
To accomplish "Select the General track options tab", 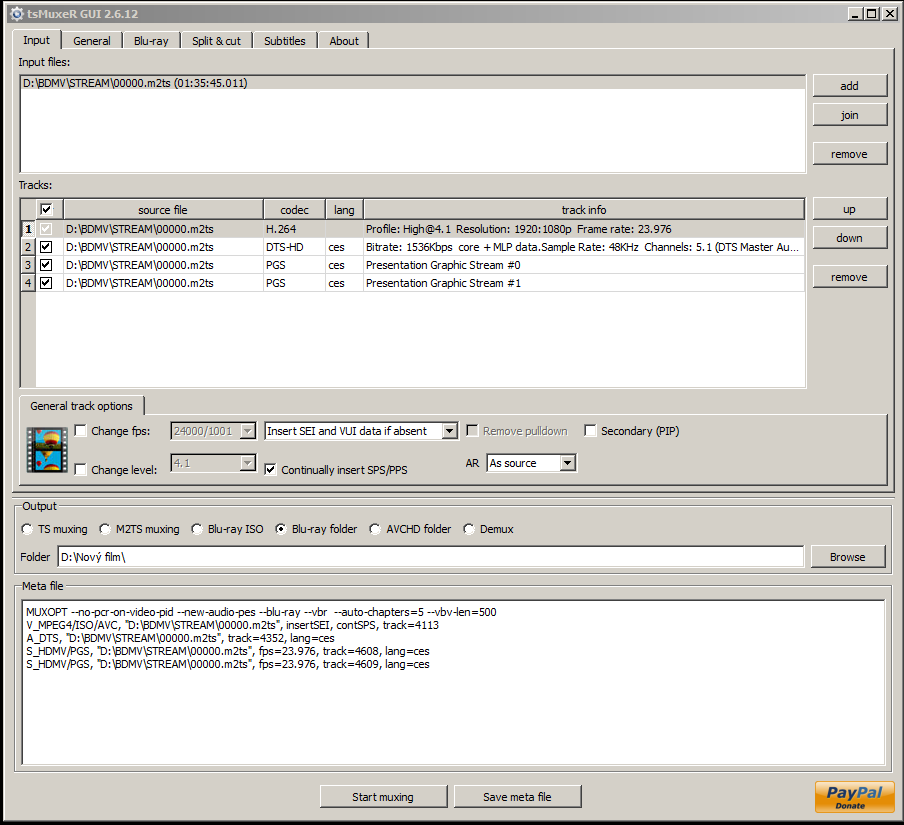I will [81, 406].
